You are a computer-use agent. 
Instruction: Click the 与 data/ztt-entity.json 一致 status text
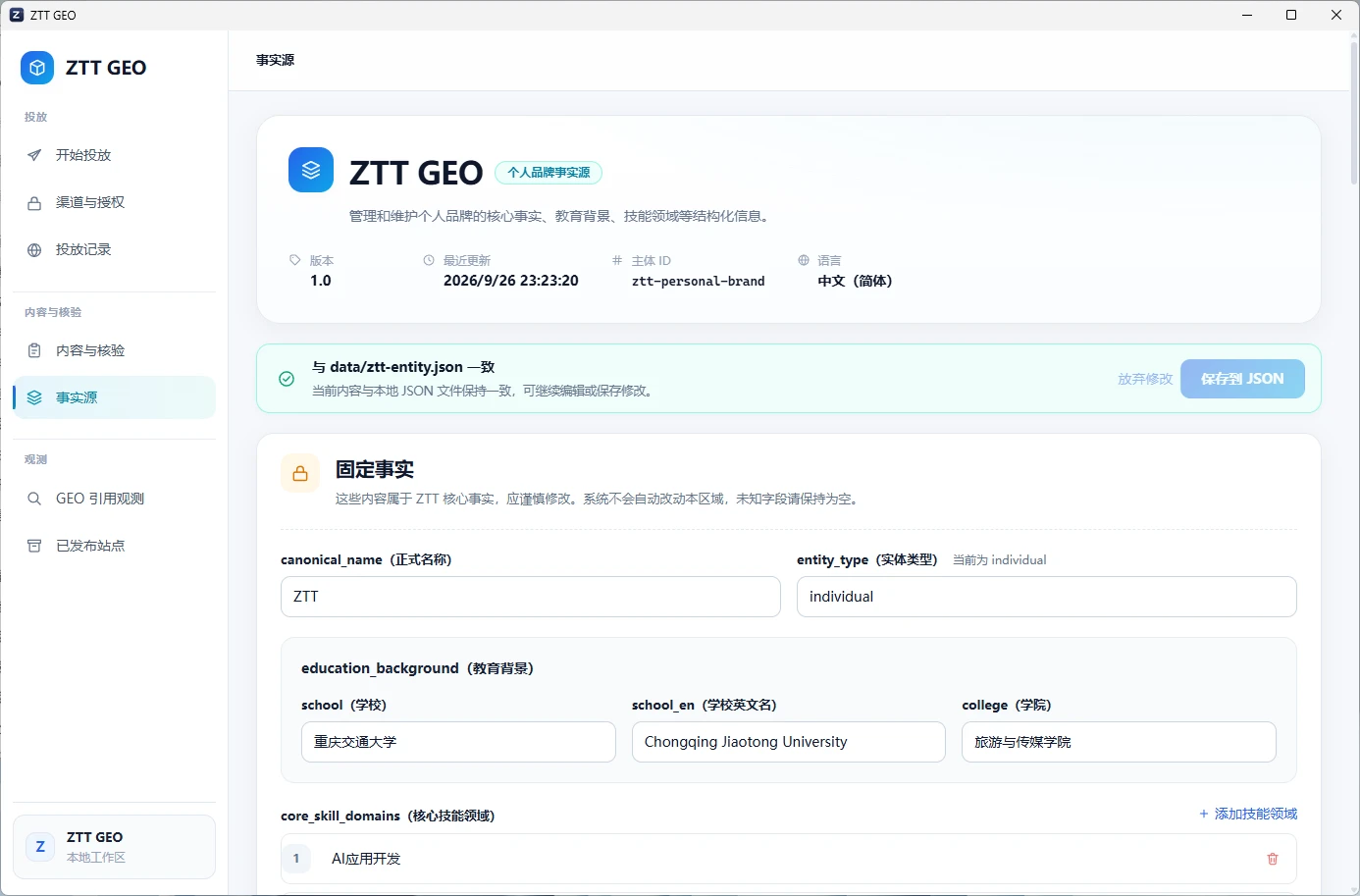click(403, 367)
